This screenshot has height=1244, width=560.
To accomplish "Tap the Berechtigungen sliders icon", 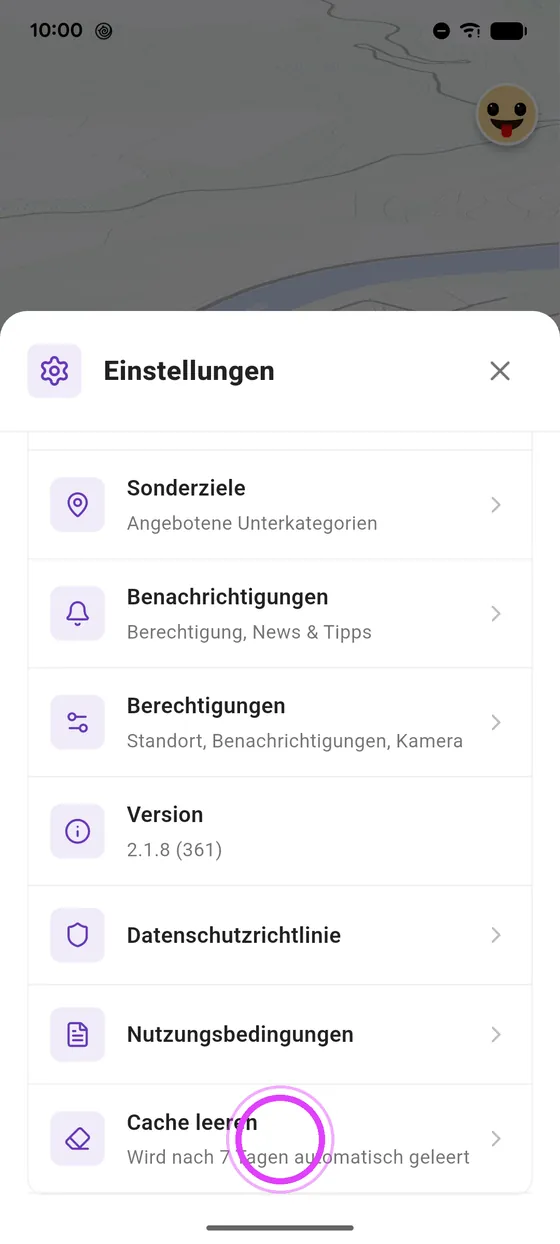I will 77,723.
